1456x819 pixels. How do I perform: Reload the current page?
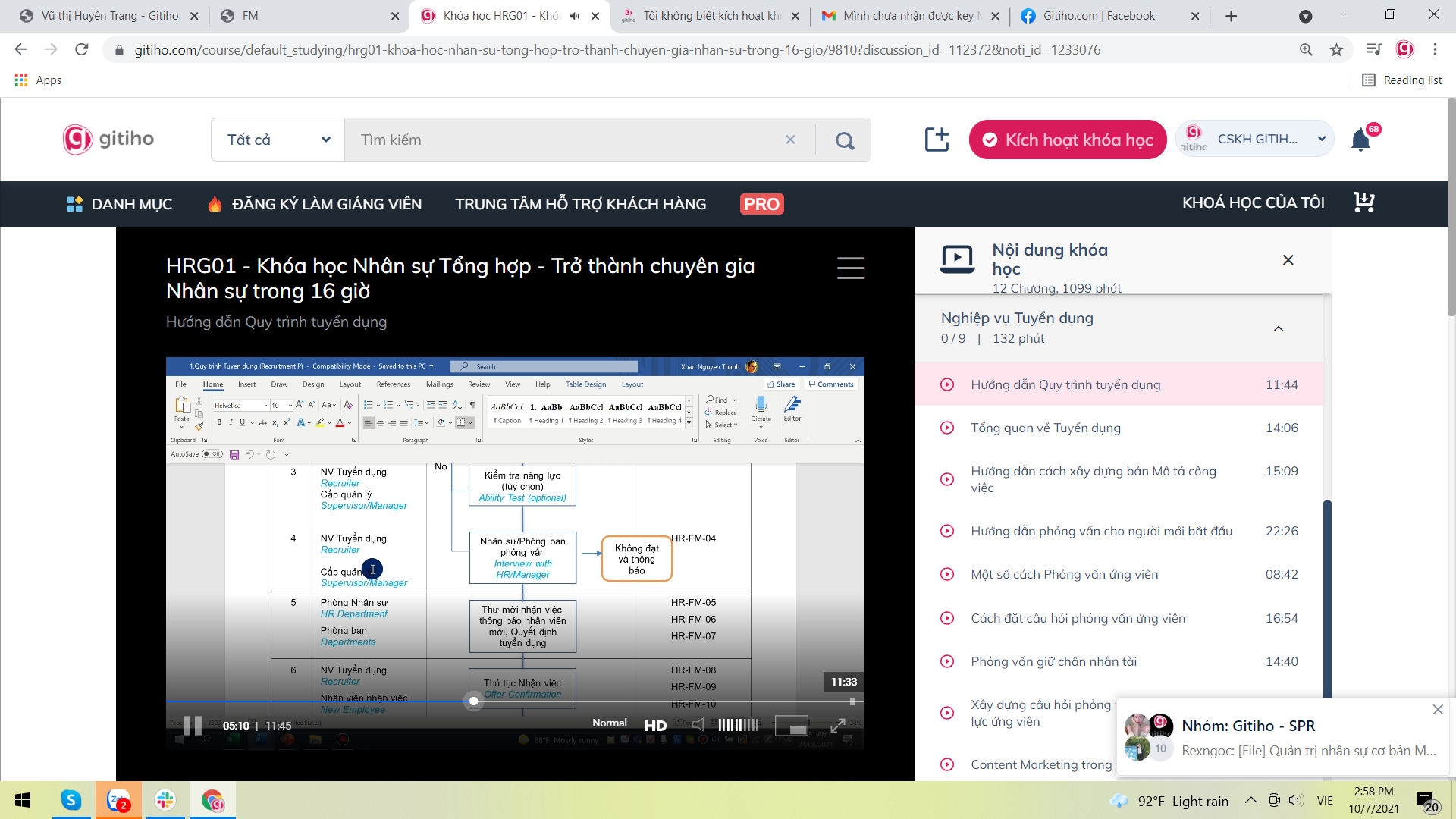click(x=82, y=49)
